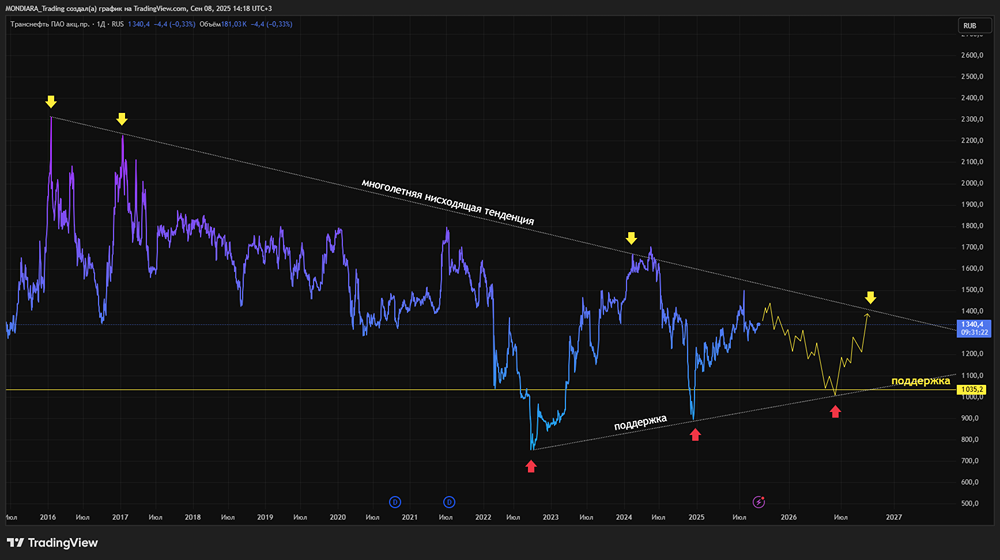Viewport: 1000px width, 560px height.
Task: Click the 2025 year label on the time axis
Action: (x=696, y=517)
